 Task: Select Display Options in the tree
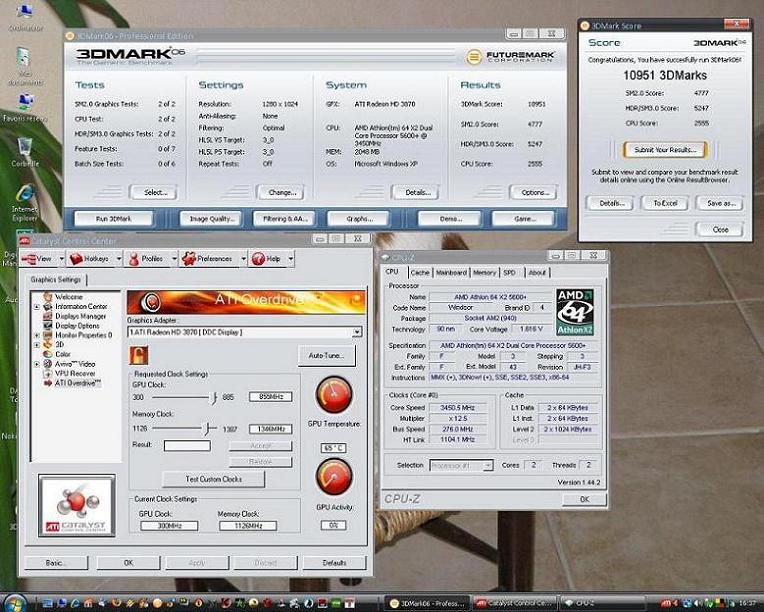(x=77, y=325)
